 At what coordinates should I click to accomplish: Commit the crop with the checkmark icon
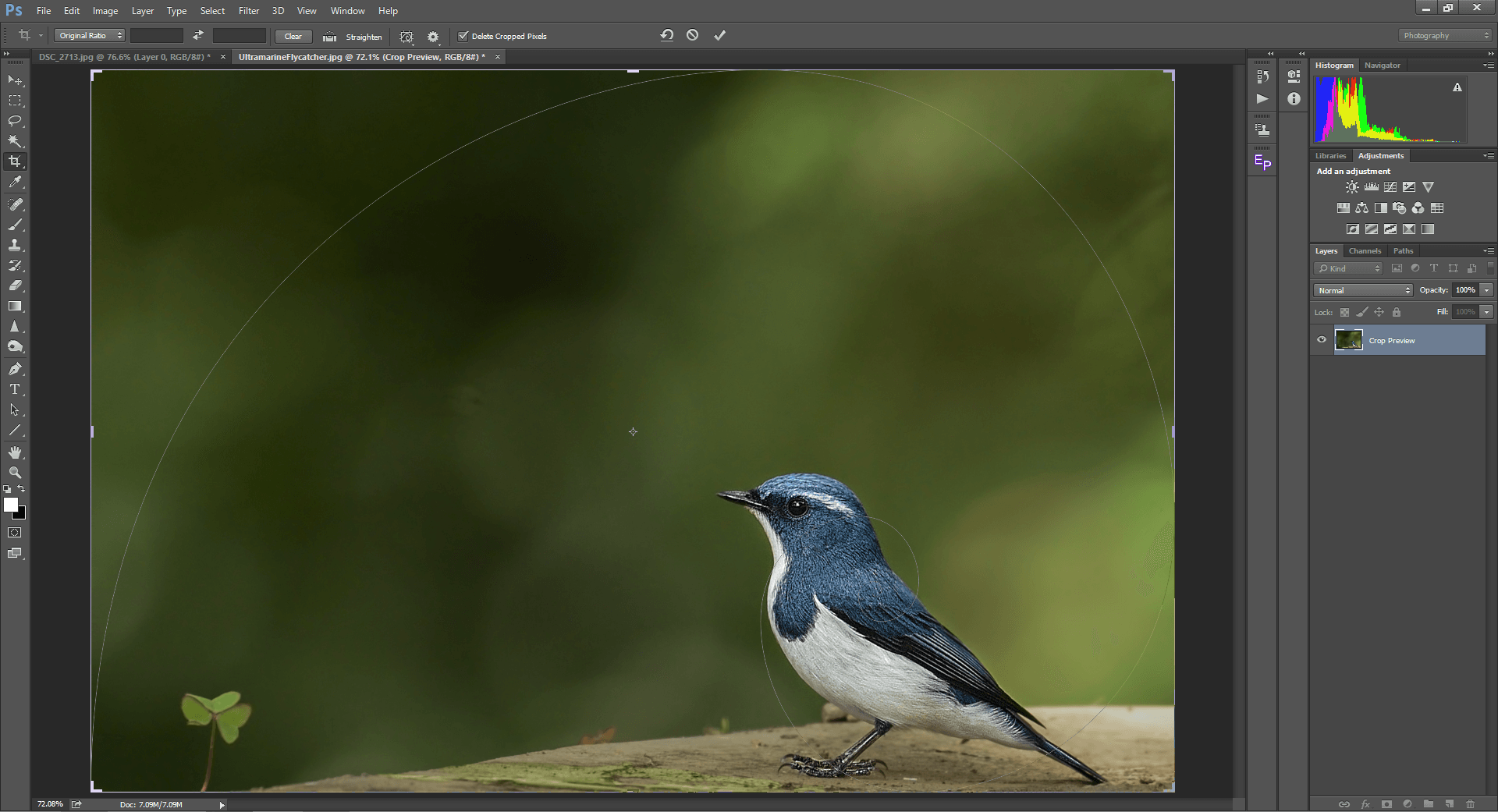719,35
